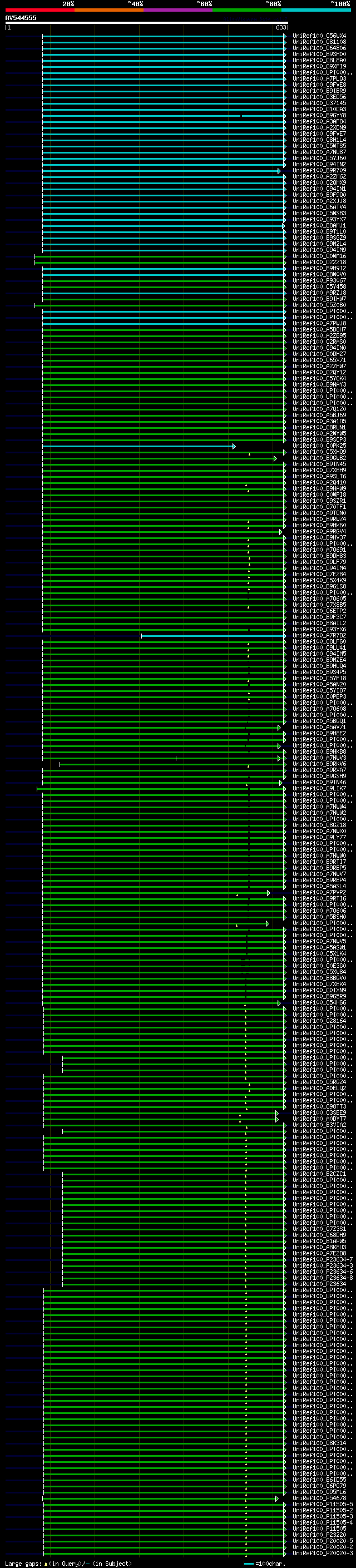
Task: Select hit label UniRef100_Q3ED56
Action: [319, 97]
